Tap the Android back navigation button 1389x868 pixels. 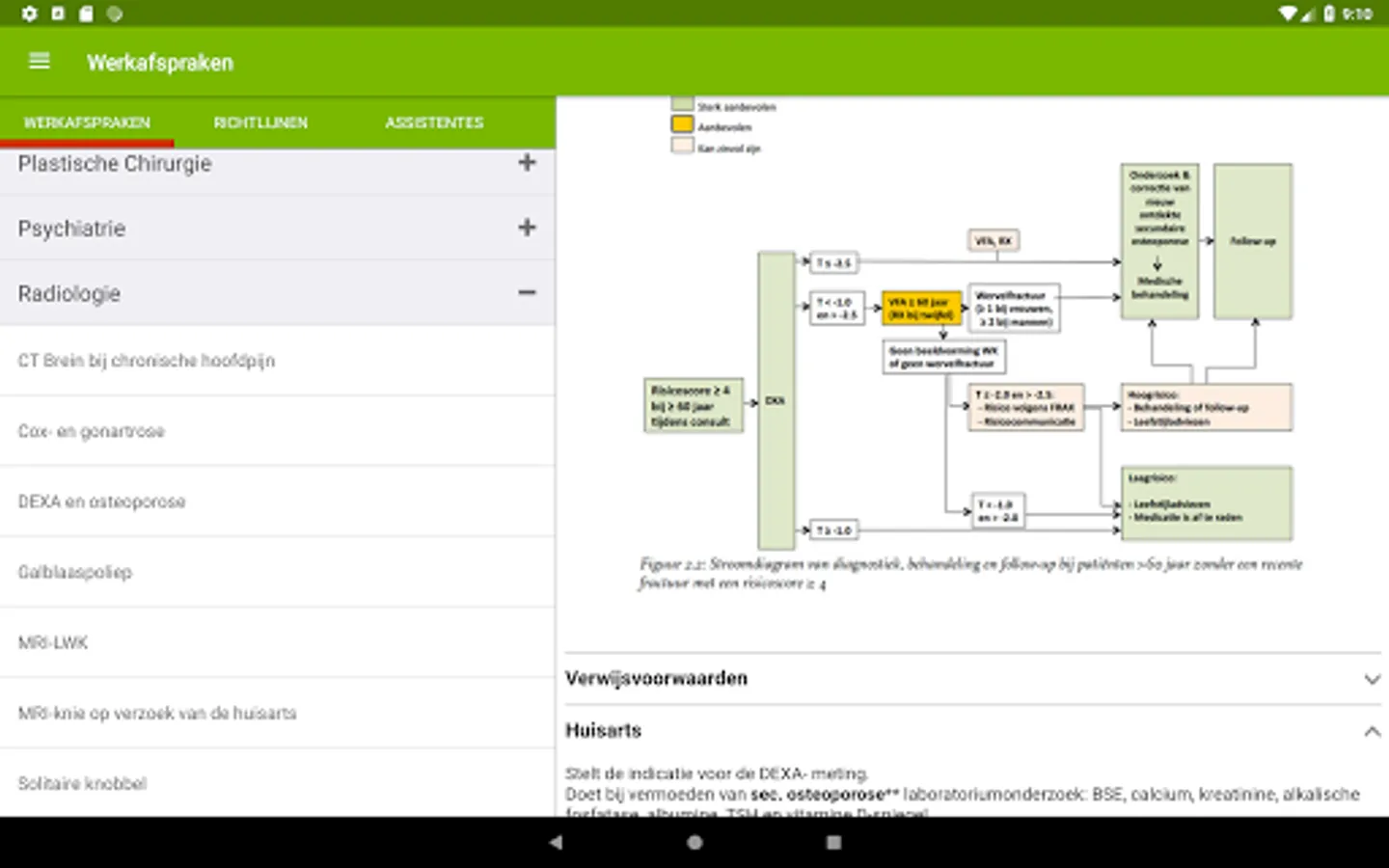556,842
